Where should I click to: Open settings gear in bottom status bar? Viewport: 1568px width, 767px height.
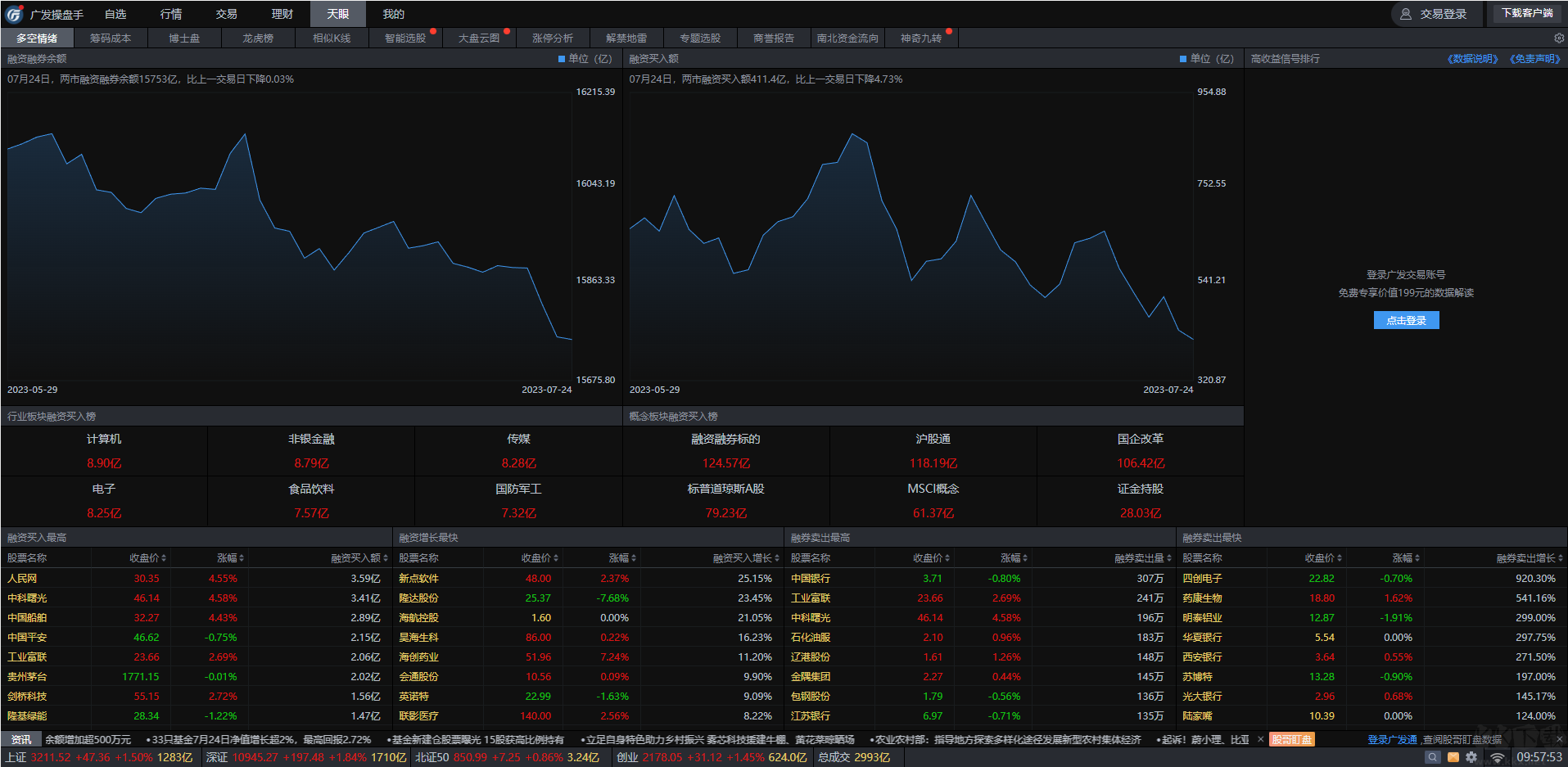[x=1471, y=757]
